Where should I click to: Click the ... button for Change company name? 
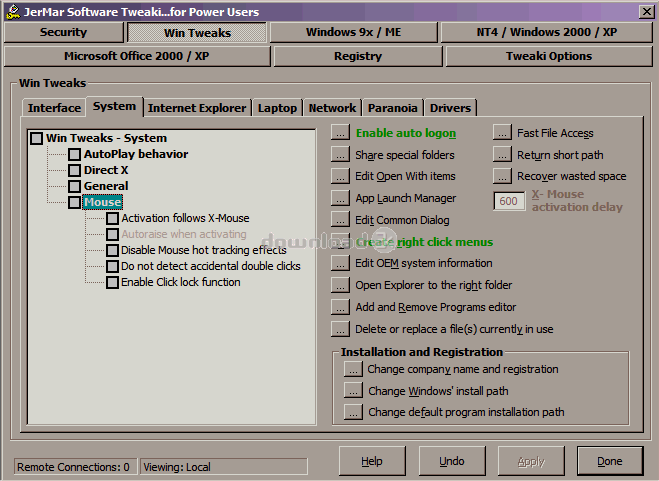(353, 369)
